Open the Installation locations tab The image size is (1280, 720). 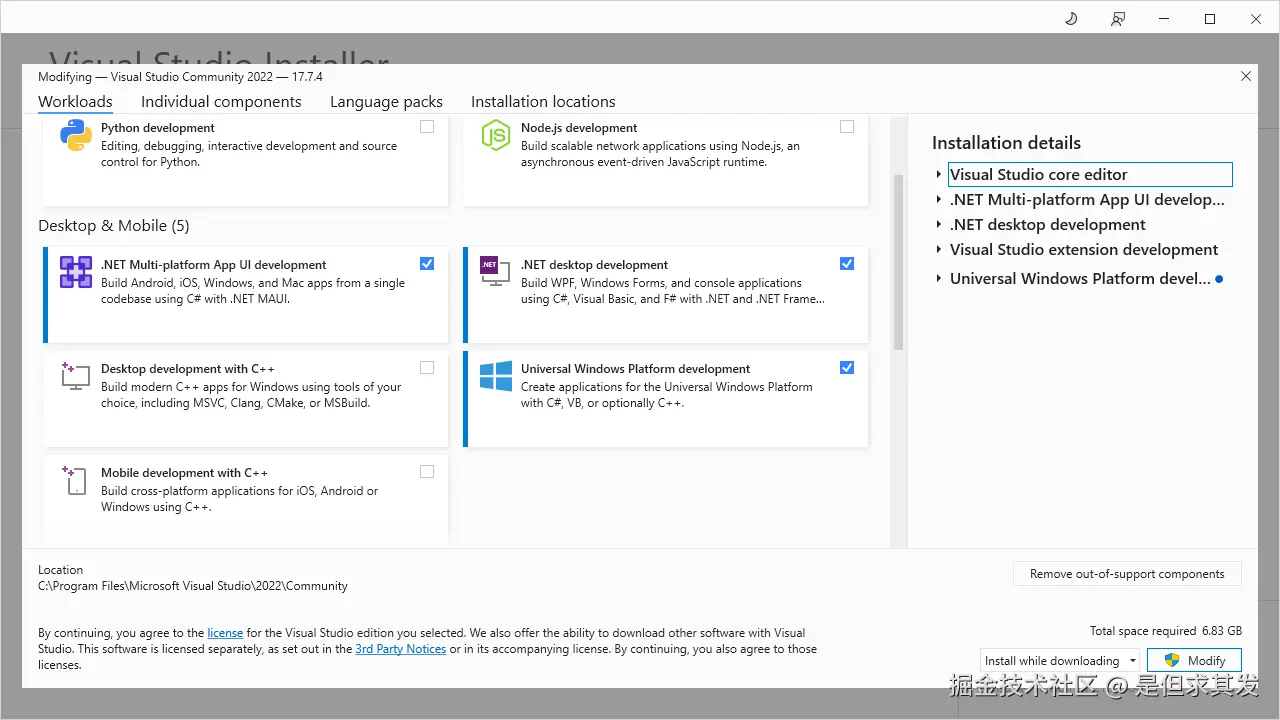[543, 102]
